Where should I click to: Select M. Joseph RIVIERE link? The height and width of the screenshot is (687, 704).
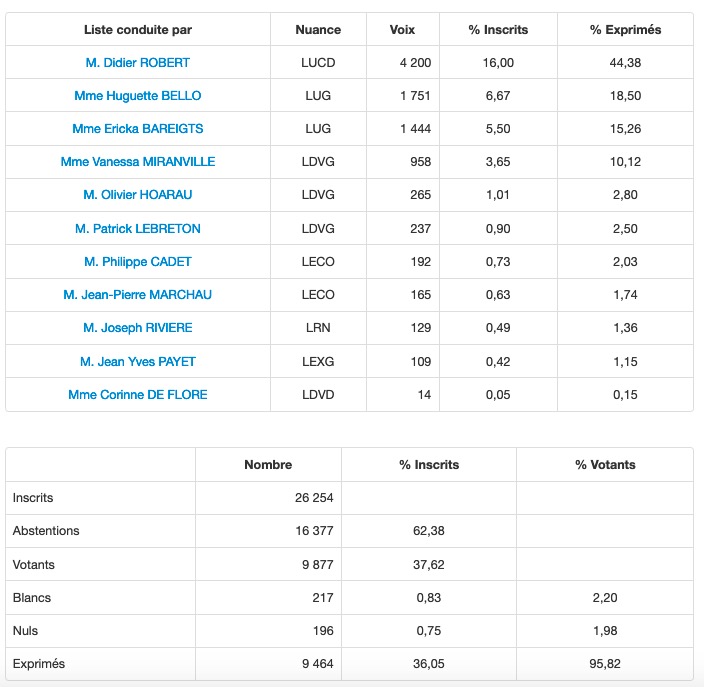pyautogui.click(x=138, y=328)
